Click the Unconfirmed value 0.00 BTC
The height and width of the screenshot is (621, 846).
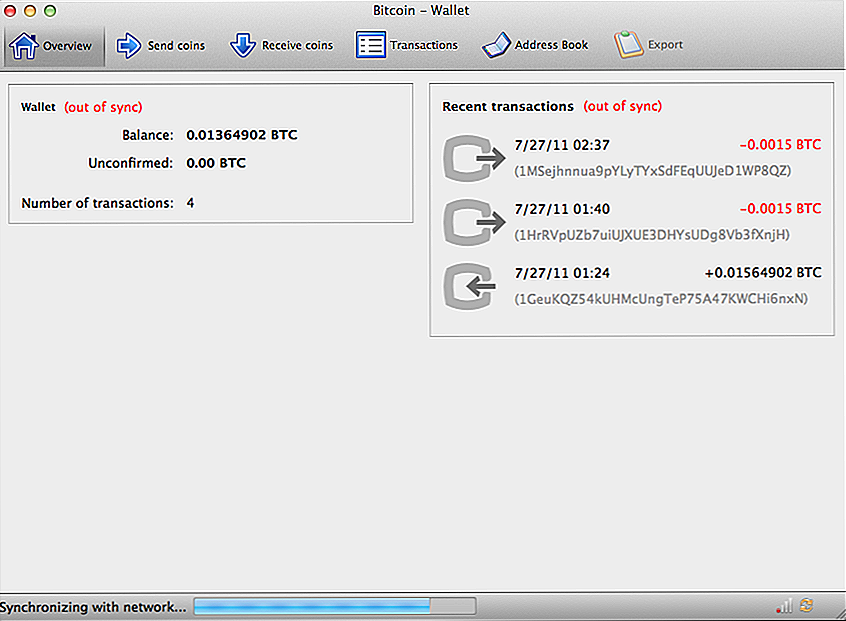[216, 163]
